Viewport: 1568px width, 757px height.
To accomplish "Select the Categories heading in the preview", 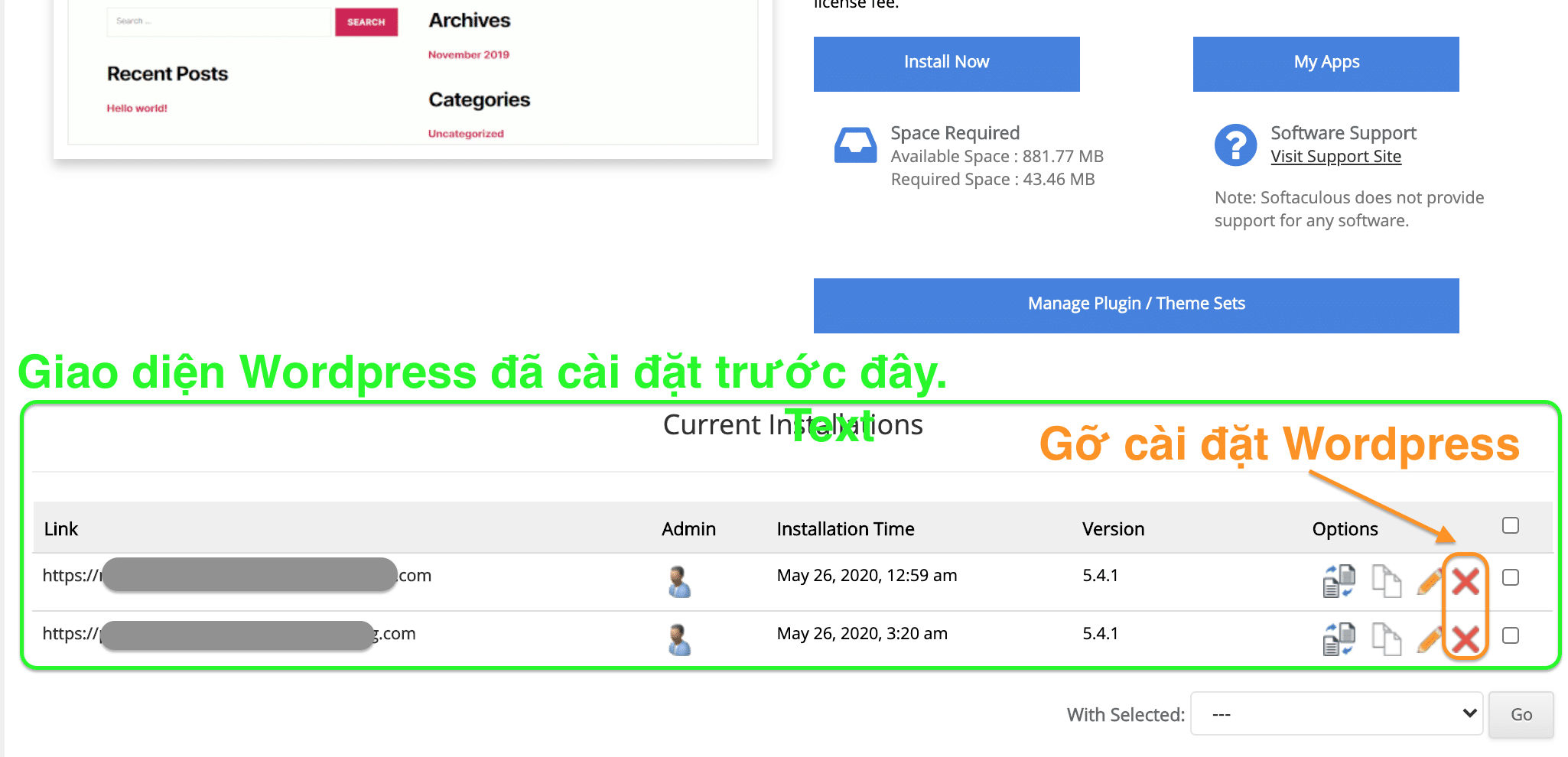I will coord(479,99).
